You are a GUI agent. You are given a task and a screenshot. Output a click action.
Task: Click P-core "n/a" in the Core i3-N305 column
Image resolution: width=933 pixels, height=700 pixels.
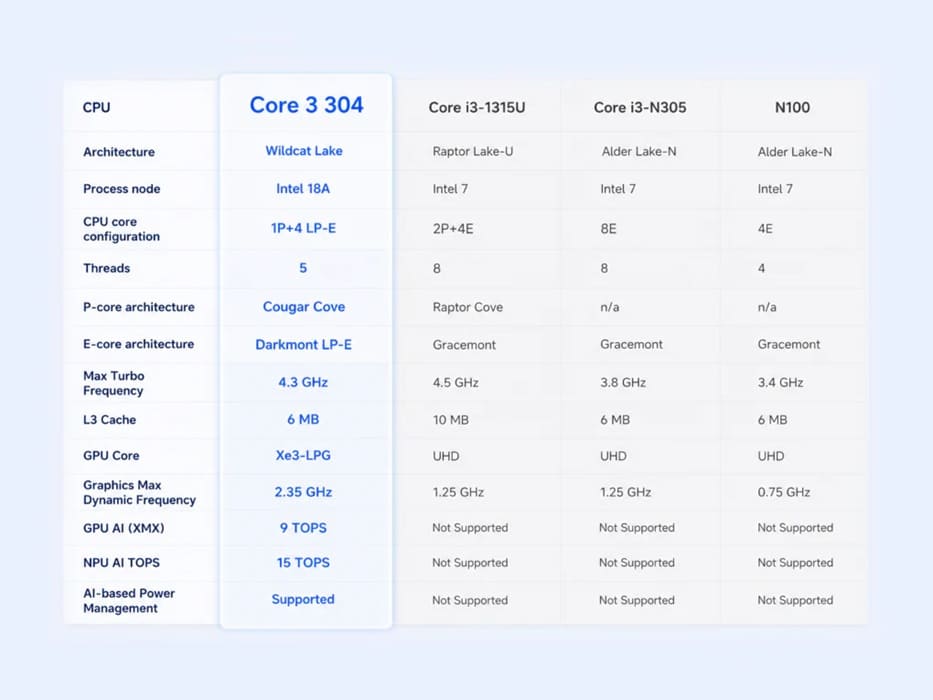[610, 307]
